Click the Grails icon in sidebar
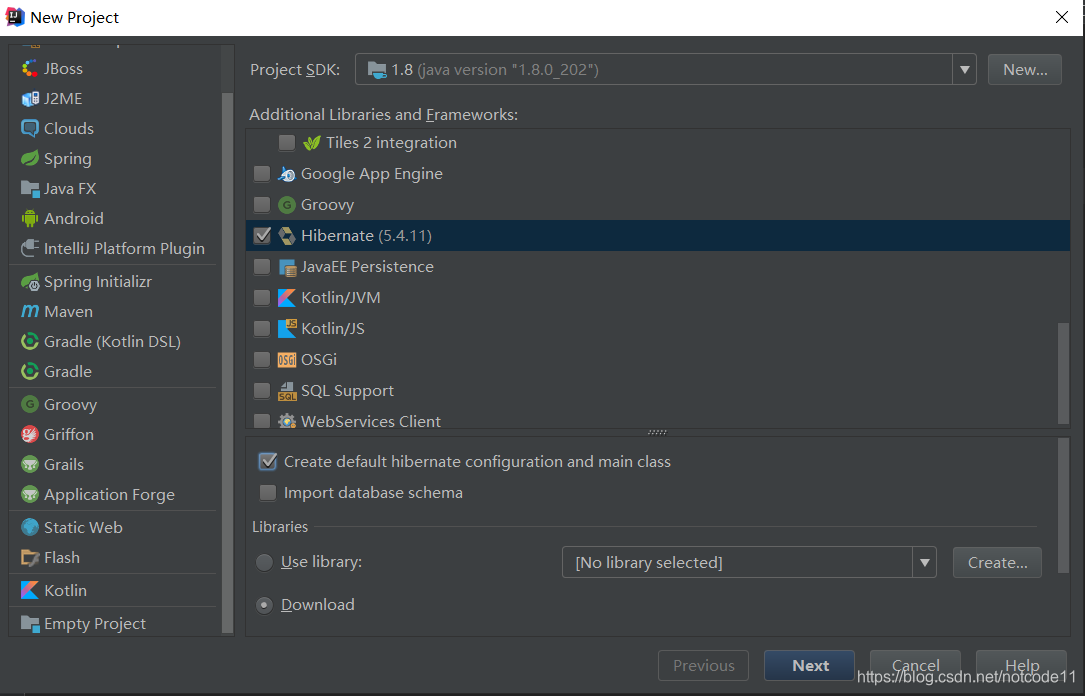This screenshot has height=696, width=1085. (30, 464)
